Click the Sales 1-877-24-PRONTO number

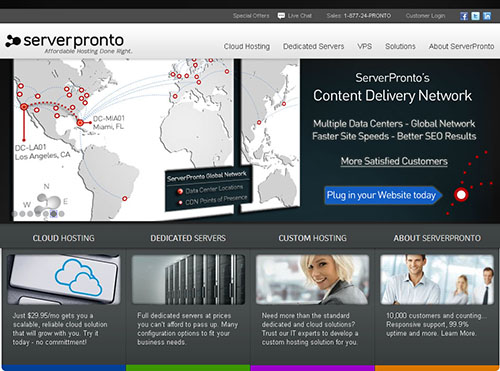click(x=359, y=16)
